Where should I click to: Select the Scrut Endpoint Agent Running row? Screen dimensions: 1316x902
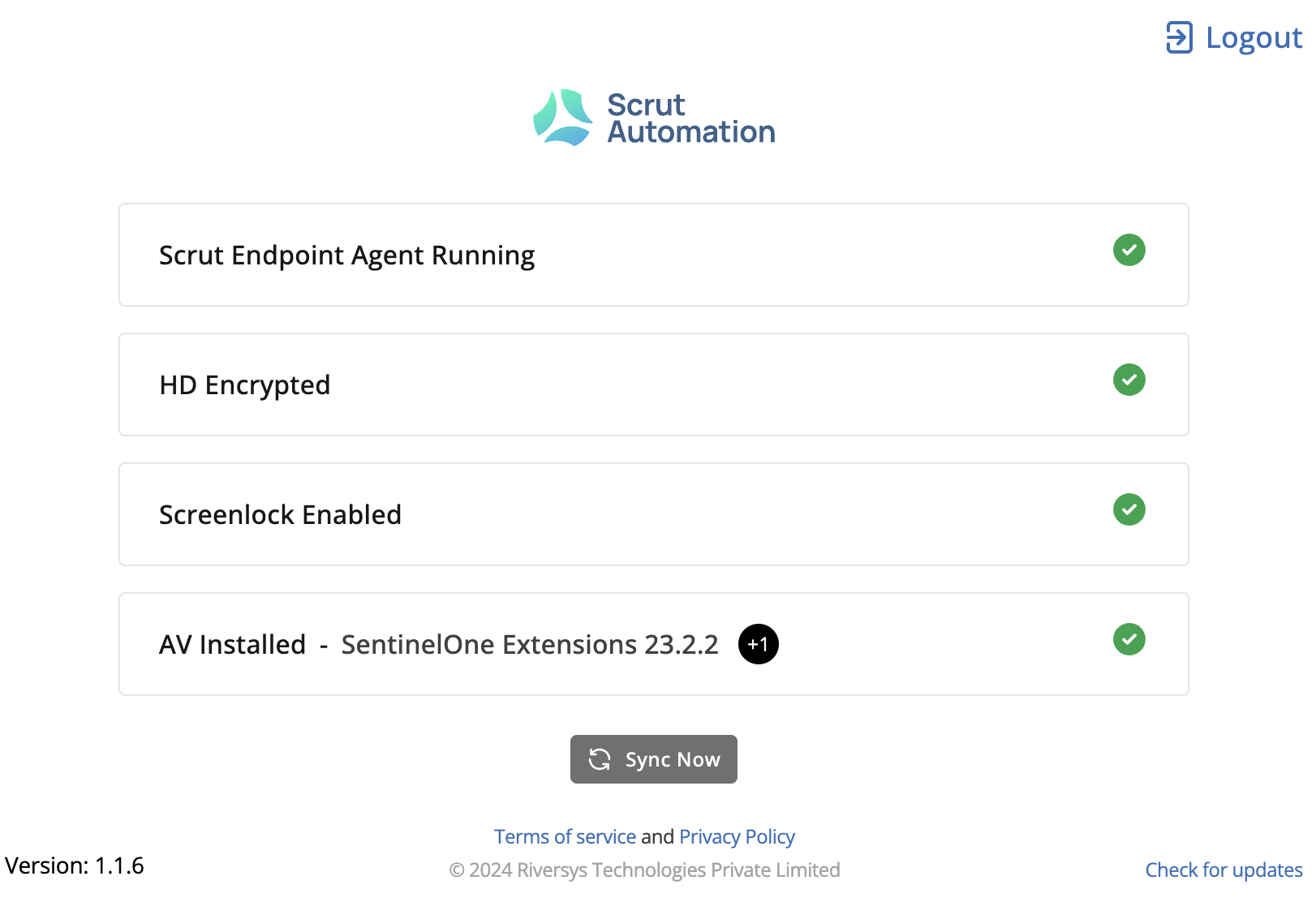(x=653, y=255)
